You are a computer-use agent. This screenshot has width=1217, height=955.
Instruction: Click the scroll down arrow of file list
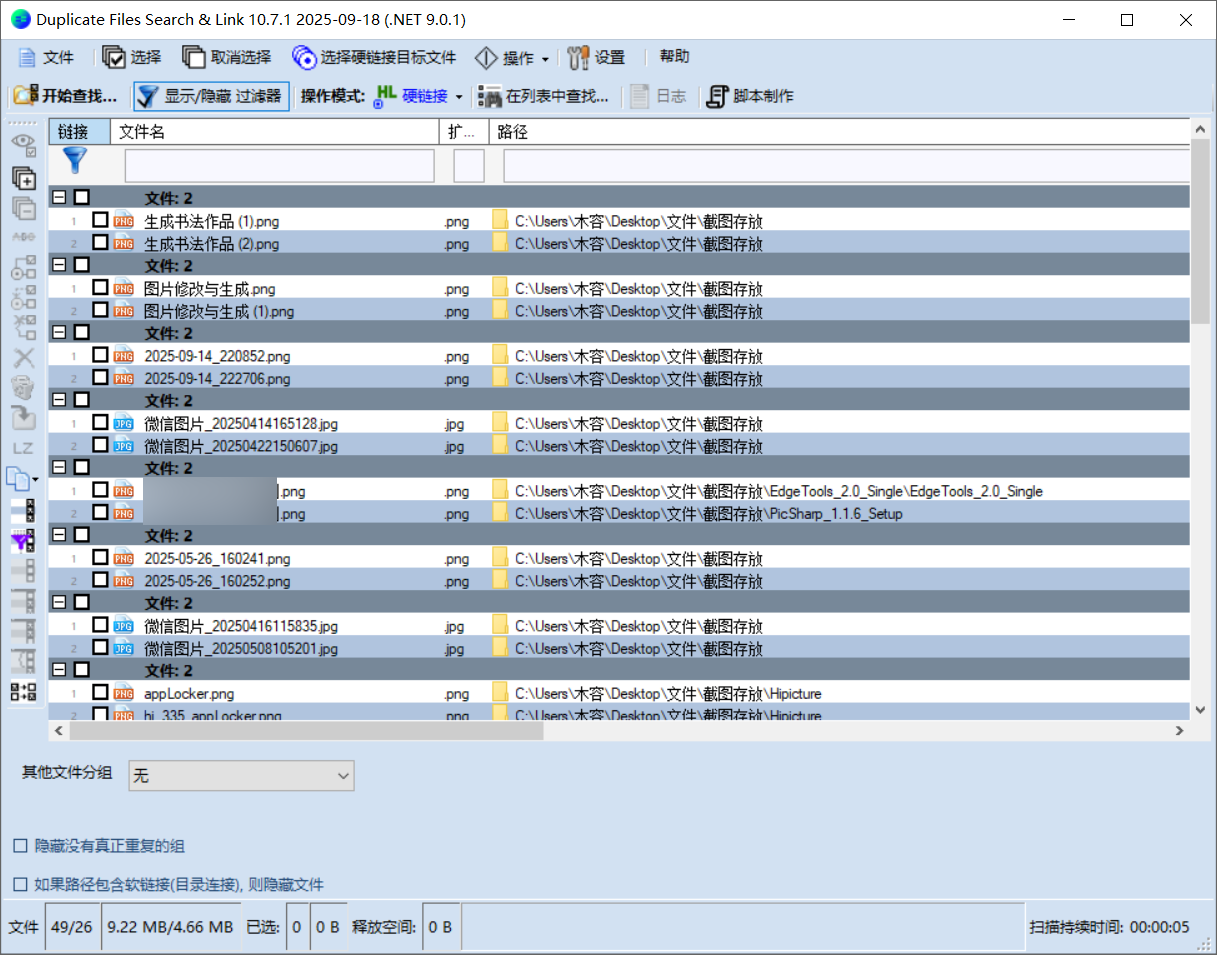(1202, 709)
